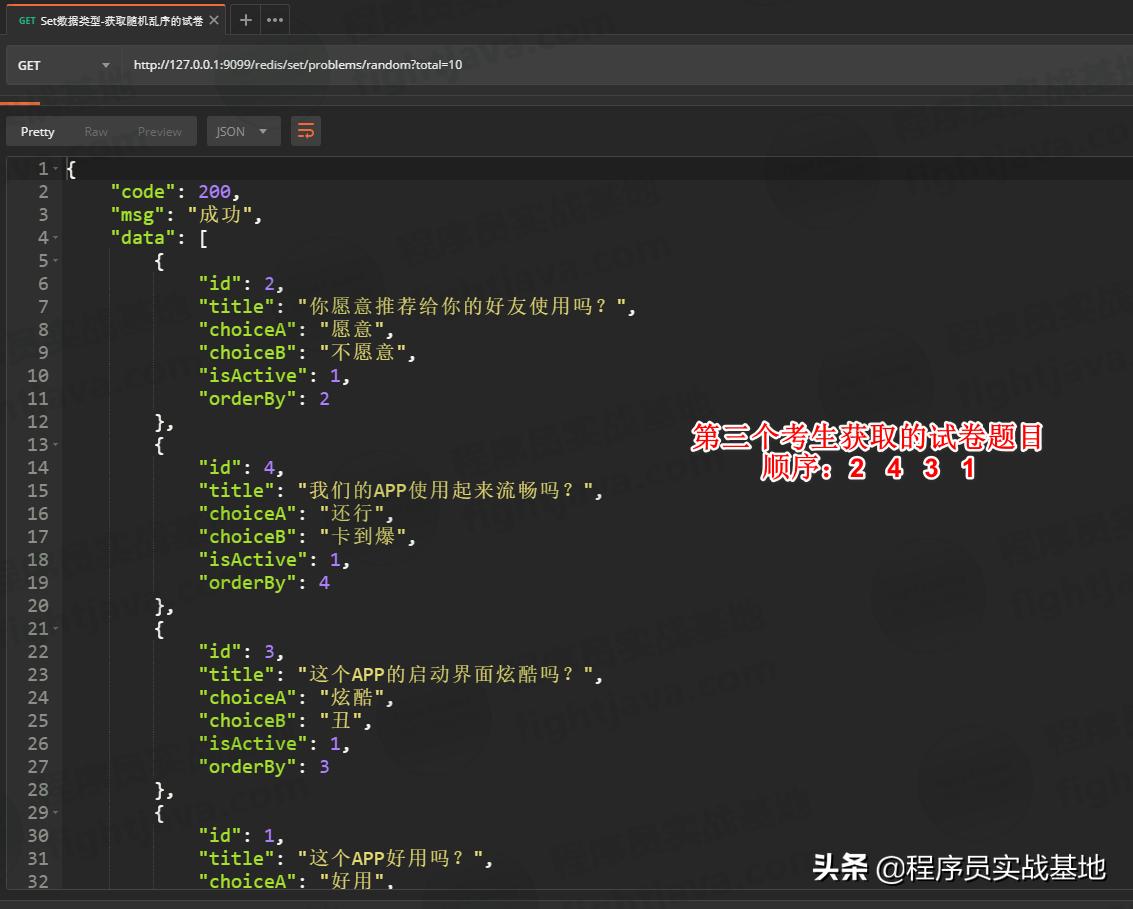Open a new request tab with plus icon
Image resolution: width=1133 pixels, height=909 pixels.
click(246, 20)
